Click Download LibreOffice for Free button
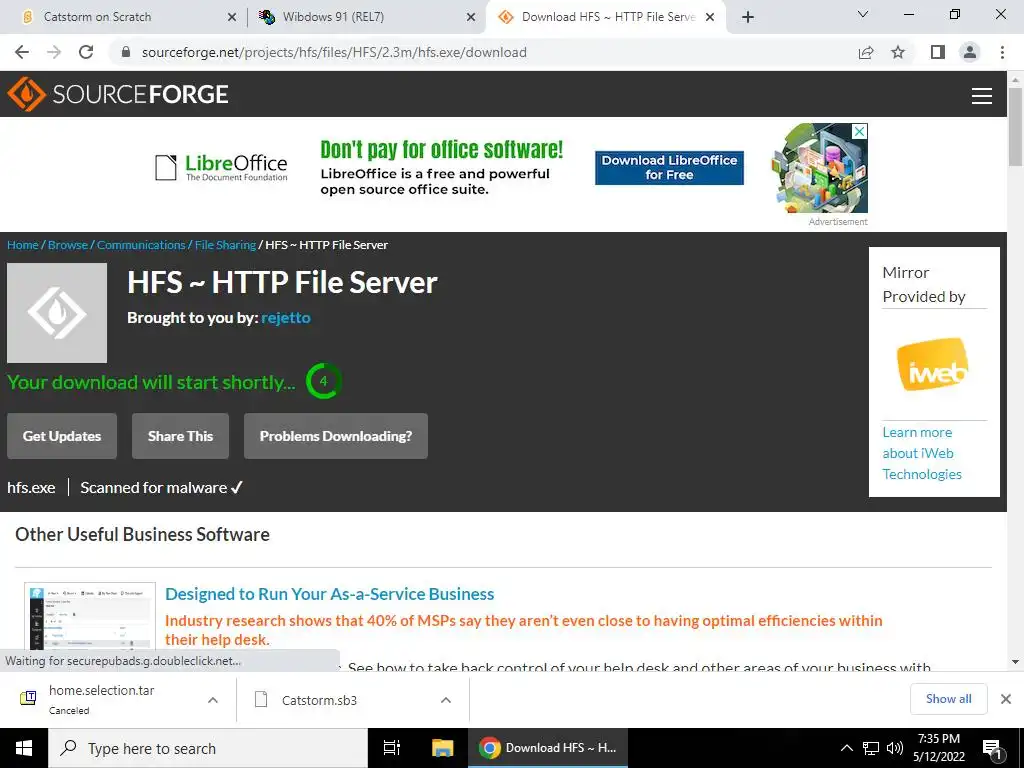The image size is (1024, 768). pos(669,168)
